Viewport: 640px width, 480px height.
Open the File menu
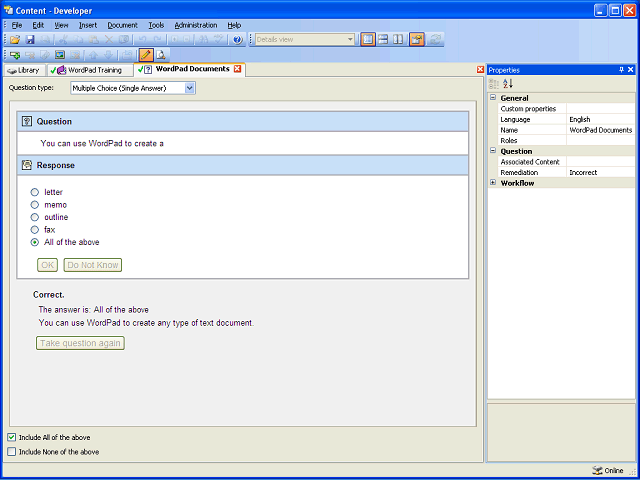pyautogui.click(x=17, y=25)
